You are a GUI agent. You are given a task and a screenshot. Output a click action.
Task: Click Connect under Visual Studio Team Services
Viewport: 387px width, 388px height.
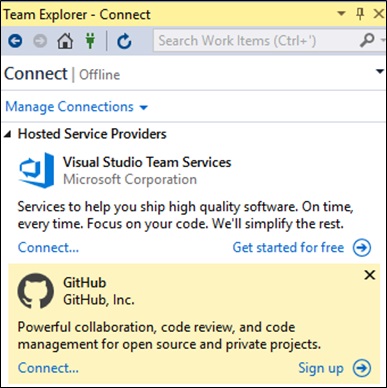click(x=48, y=248)
